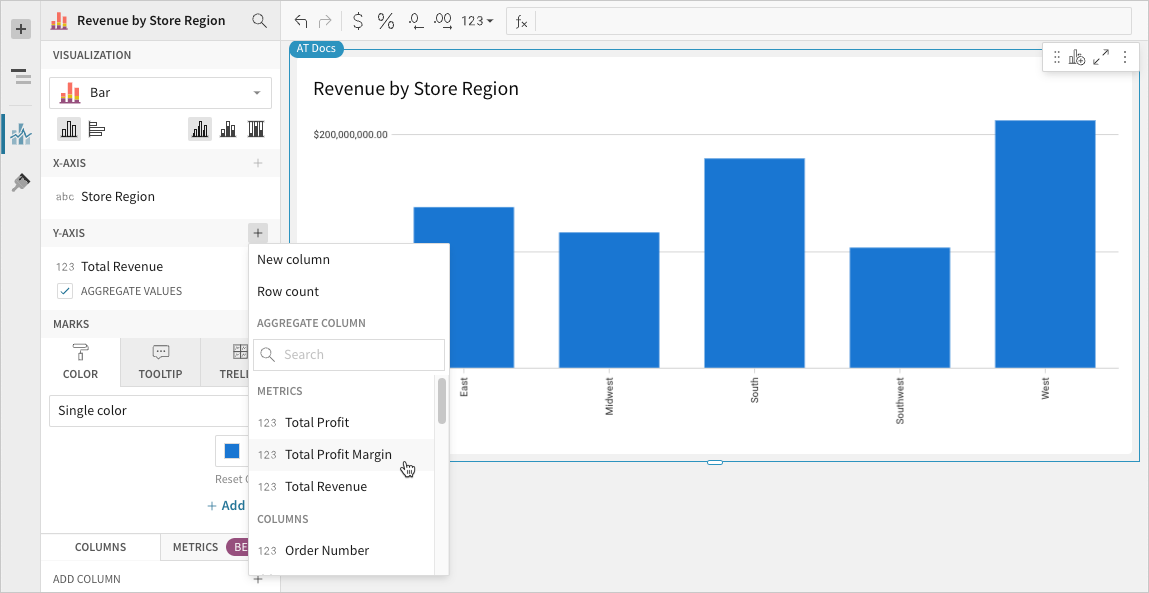Click the Southwest bar in the chart
Screen dimensions: 1149x593
[x=900, y=308]
